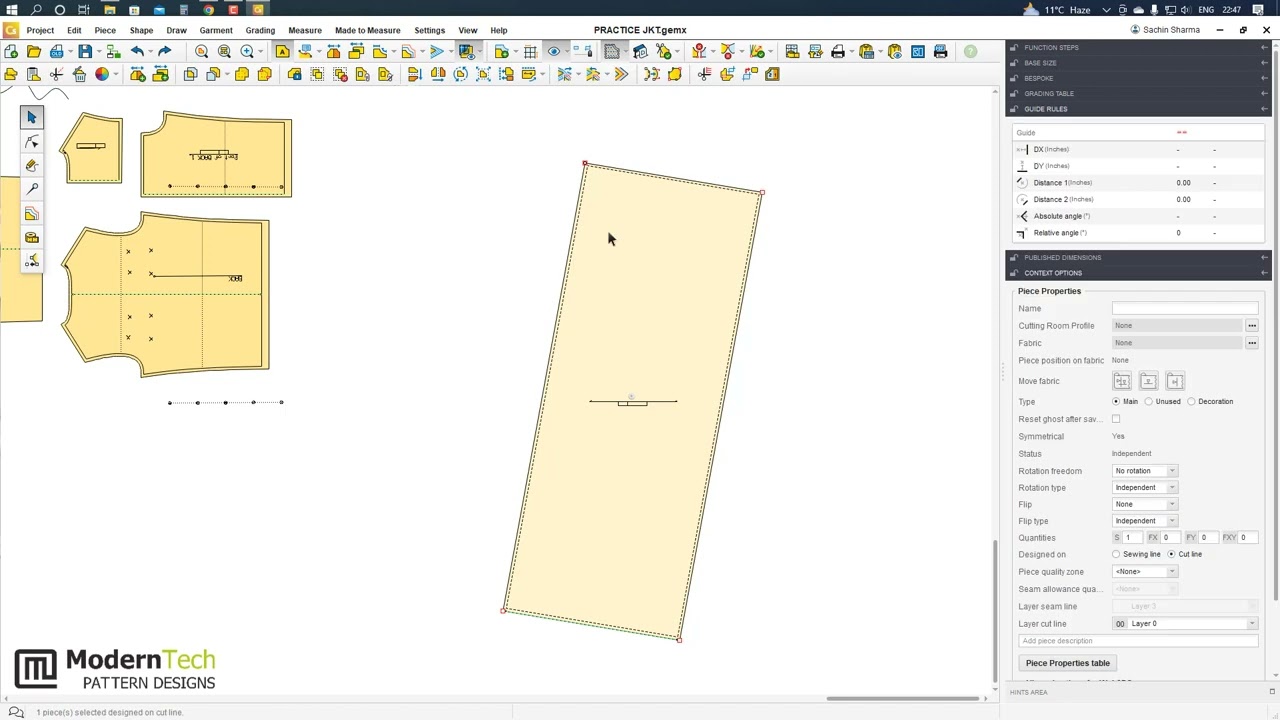This screenshot has width=1280, height=720.
Task: Click the Cutting Room Profile ellipsis button
Action: [x=1251, y=326]
